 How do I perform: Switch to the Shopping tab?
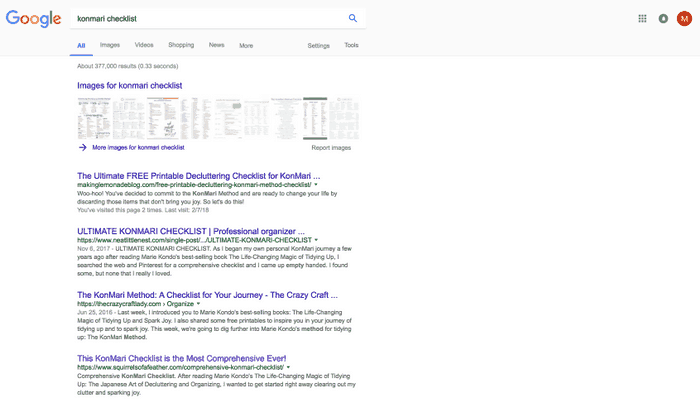[x=181, y=45]
